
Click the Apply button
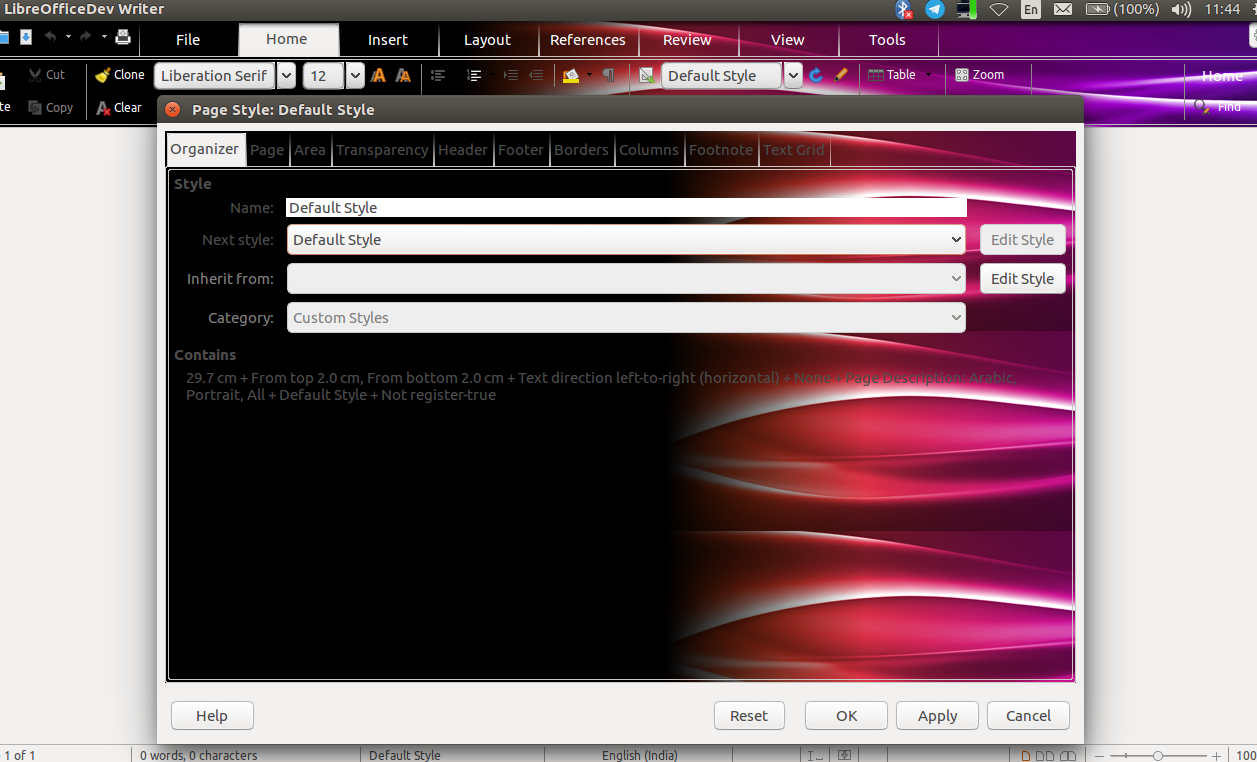tap(938, 716)
